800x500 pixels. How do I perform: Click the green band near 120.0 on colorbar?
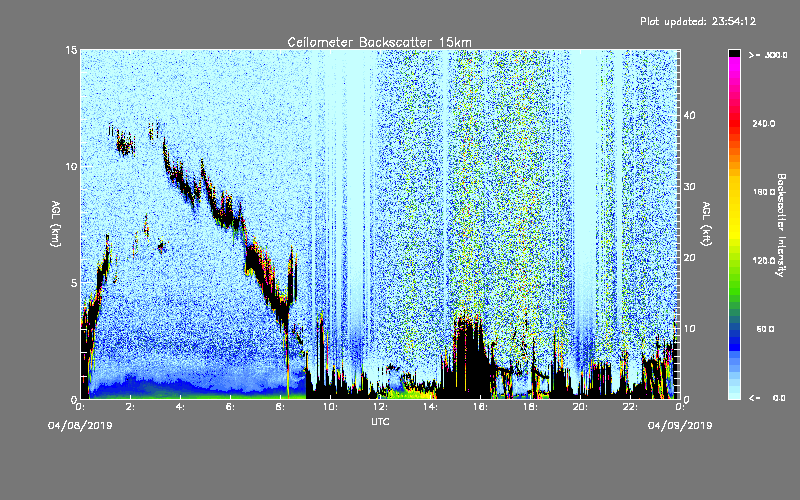(734, 265)
